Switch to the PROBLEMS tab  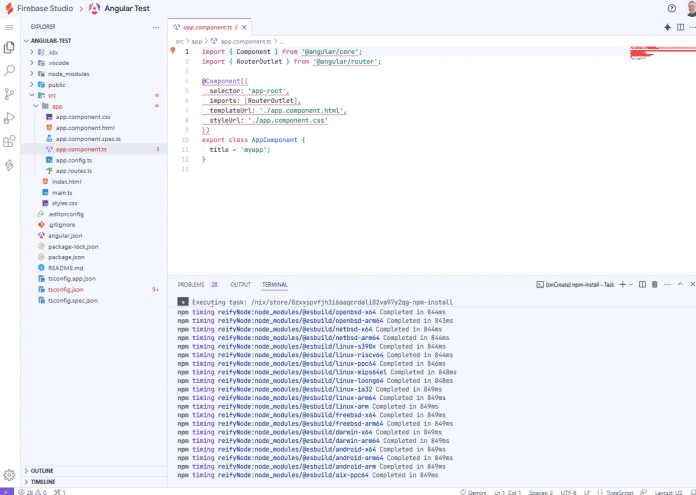(191, 285)
